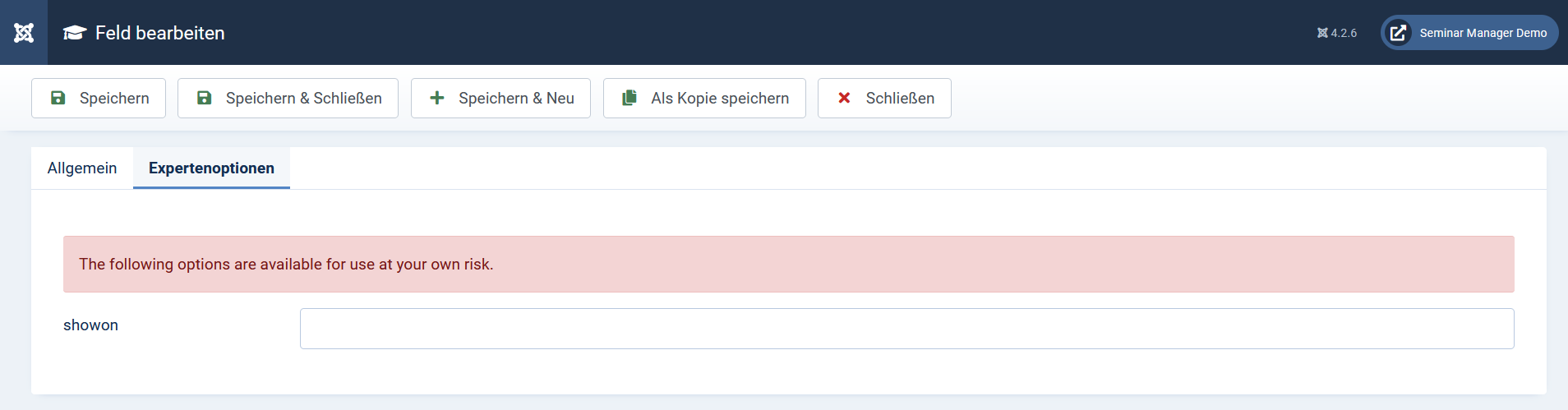
Task: Click the copy icon on Als Kopie speichern
Action: pyautogui.click(x=630, y=98)
